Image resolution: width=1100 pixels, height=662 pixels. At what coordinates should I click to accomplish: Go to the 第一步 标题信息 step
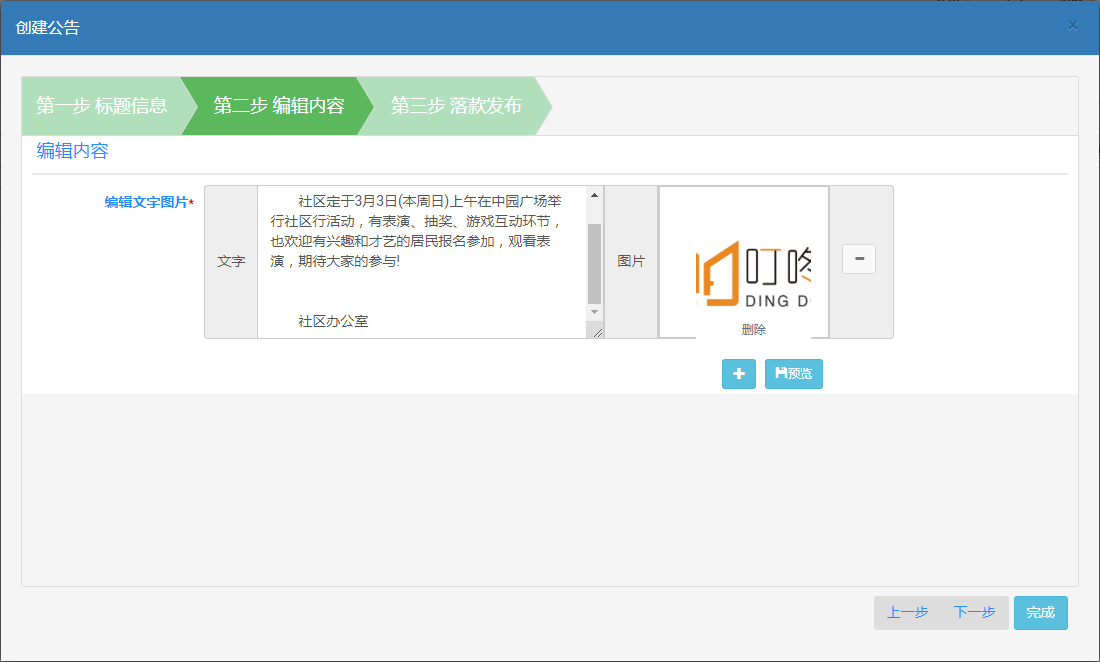point(101,106)
